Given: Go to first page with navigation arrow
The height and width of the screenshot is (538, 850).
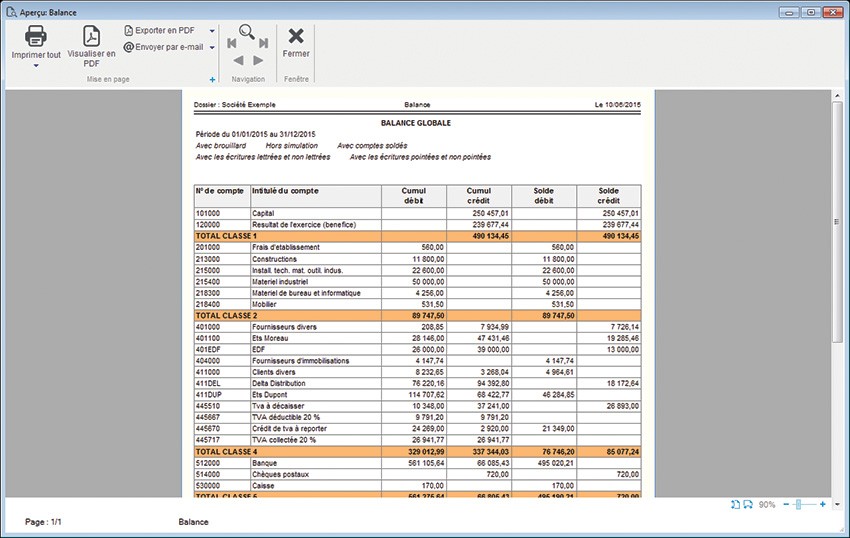Looking at the screenshot, I should [x=232, y=44].
